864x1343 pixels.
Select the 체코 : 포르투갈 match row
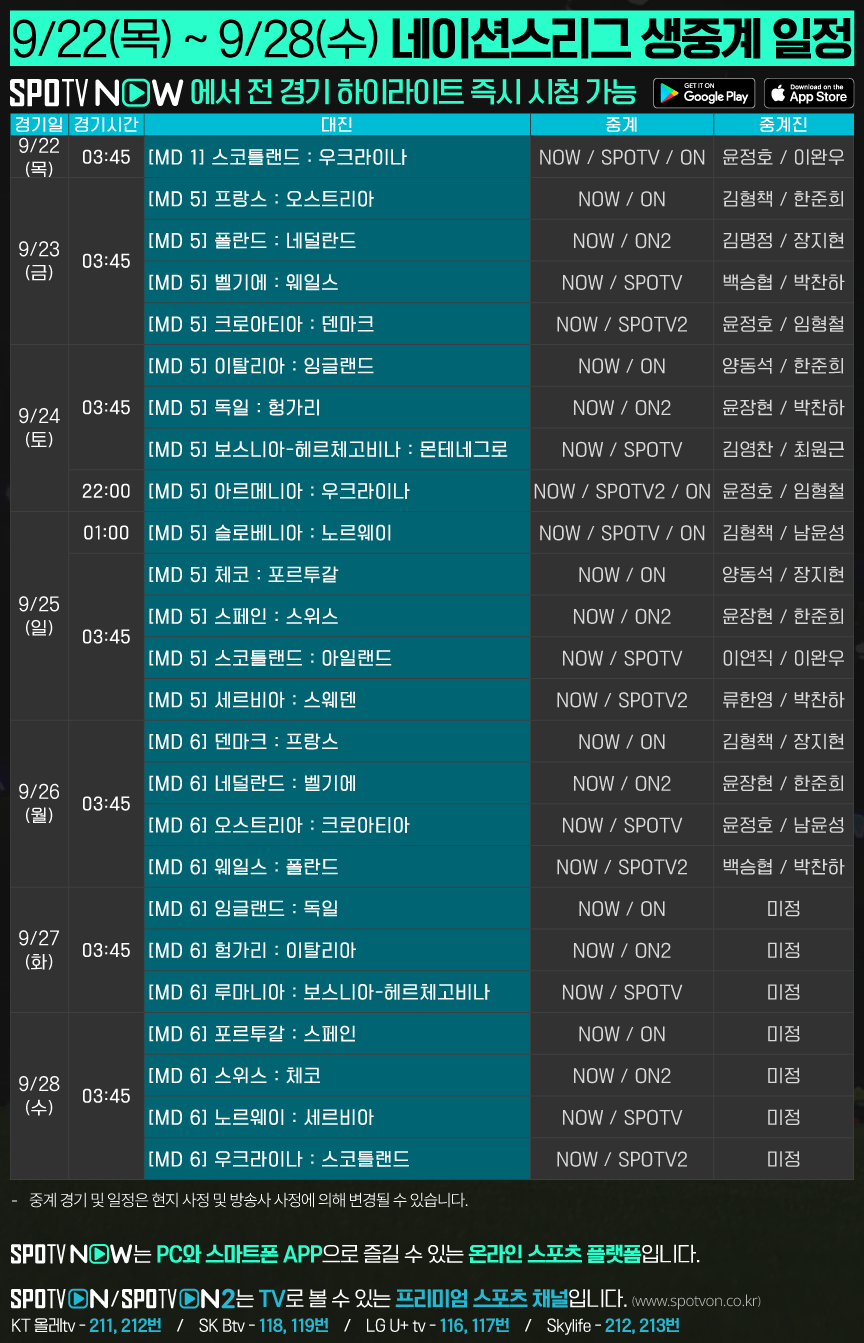click(337, 575)
